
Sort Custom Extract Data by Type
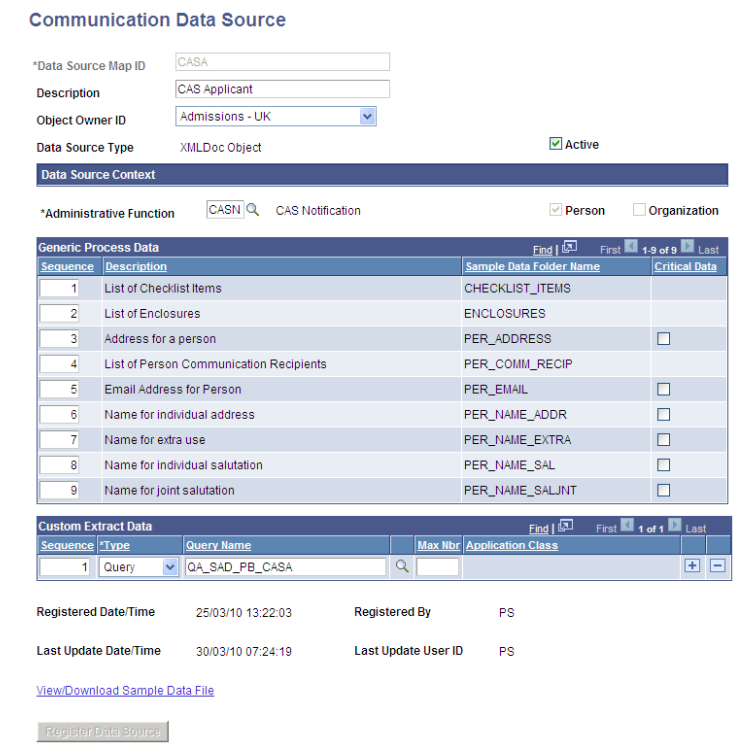point(114,545)
